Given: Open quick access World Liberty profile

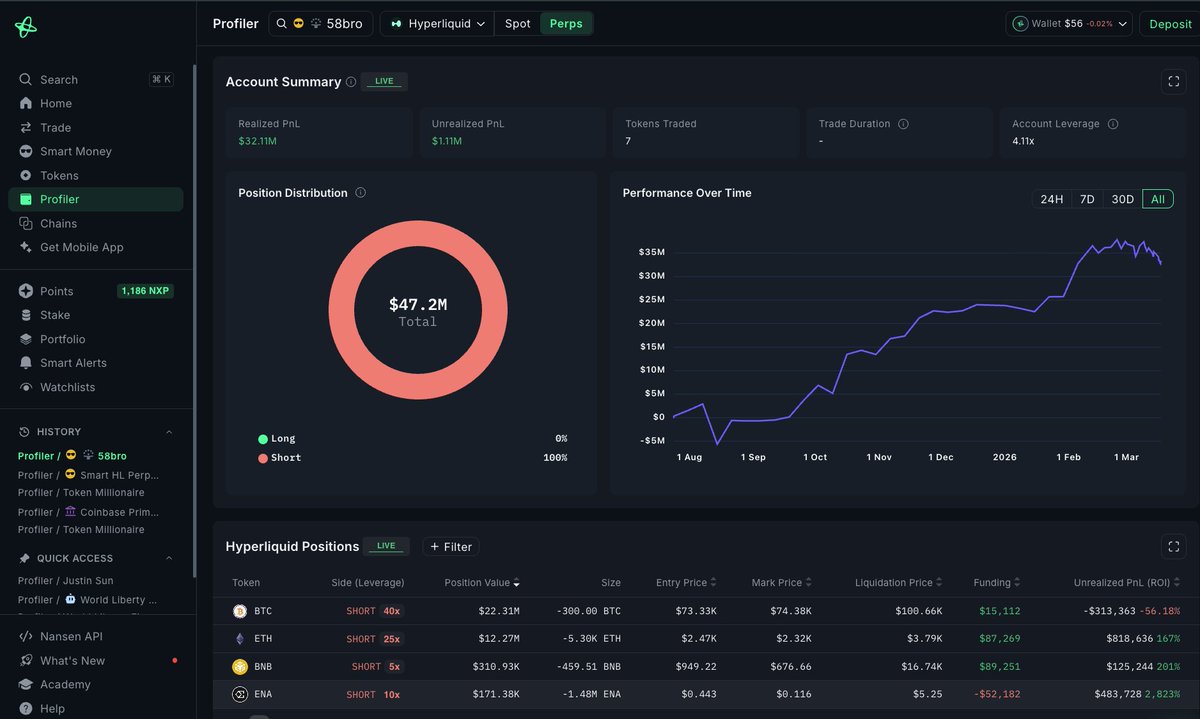Looking at the screenshot, I should [x=88, y=599].
